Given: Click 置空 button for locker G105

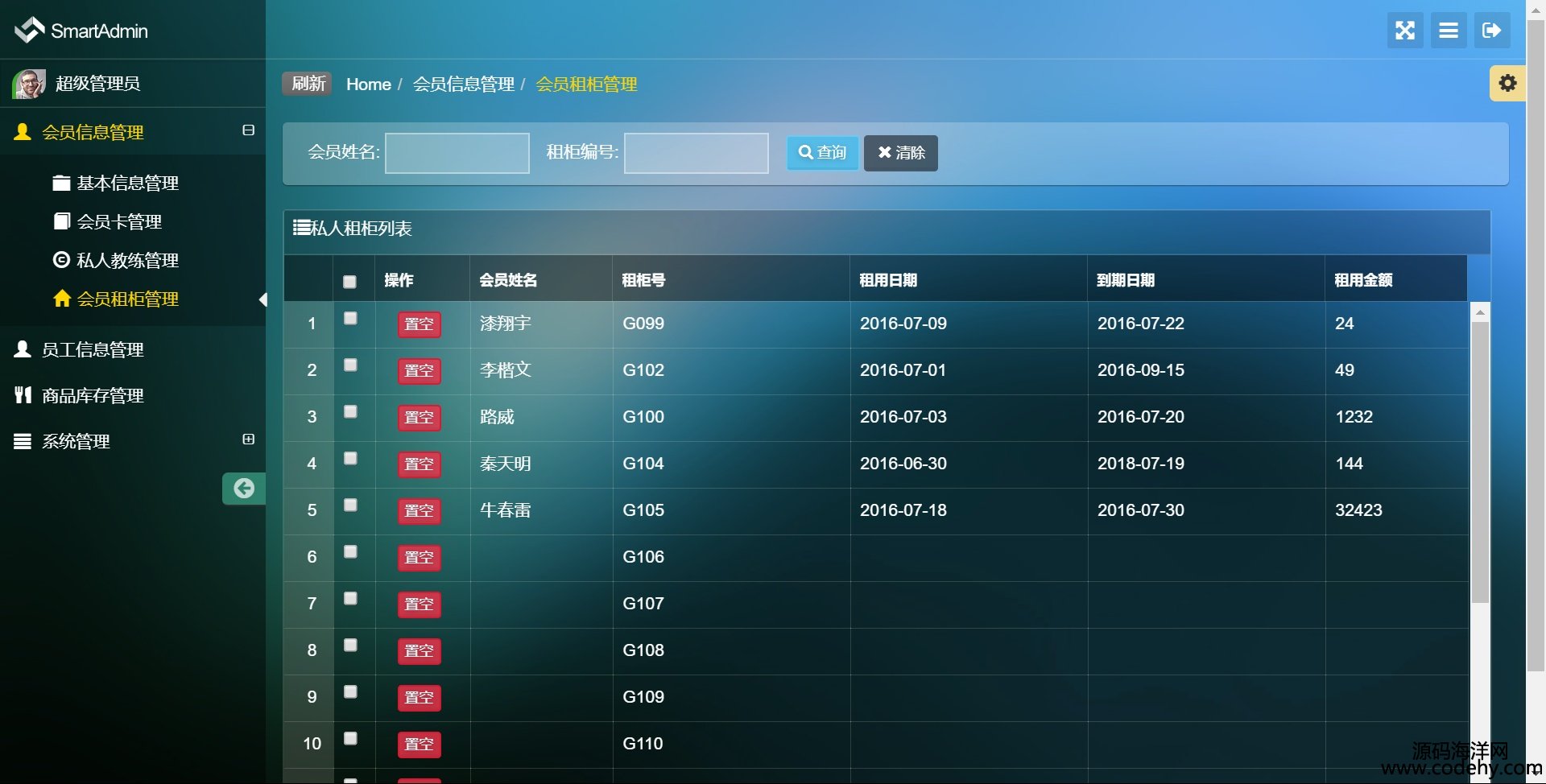Looking at the screenshot, I should (419, 511).
